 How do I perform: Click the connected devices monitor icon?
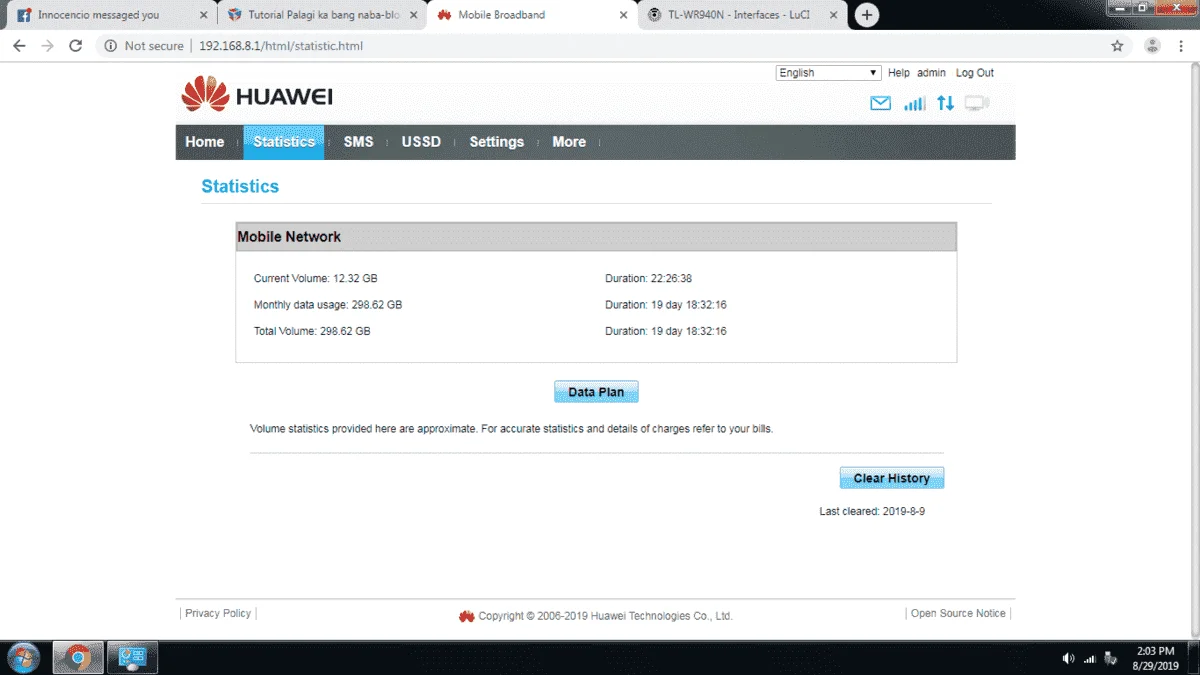(x=977, y=103)
